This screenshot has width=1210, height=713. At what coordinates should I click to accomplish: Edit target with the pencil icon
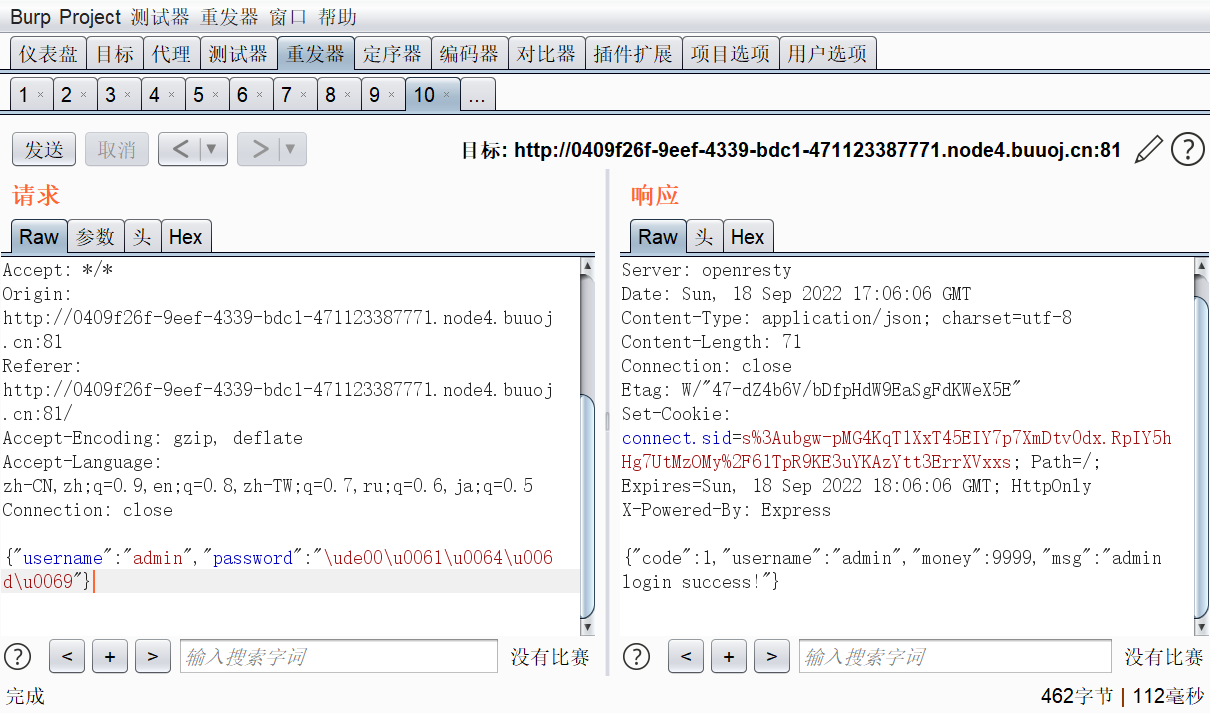click(1149, 150)
